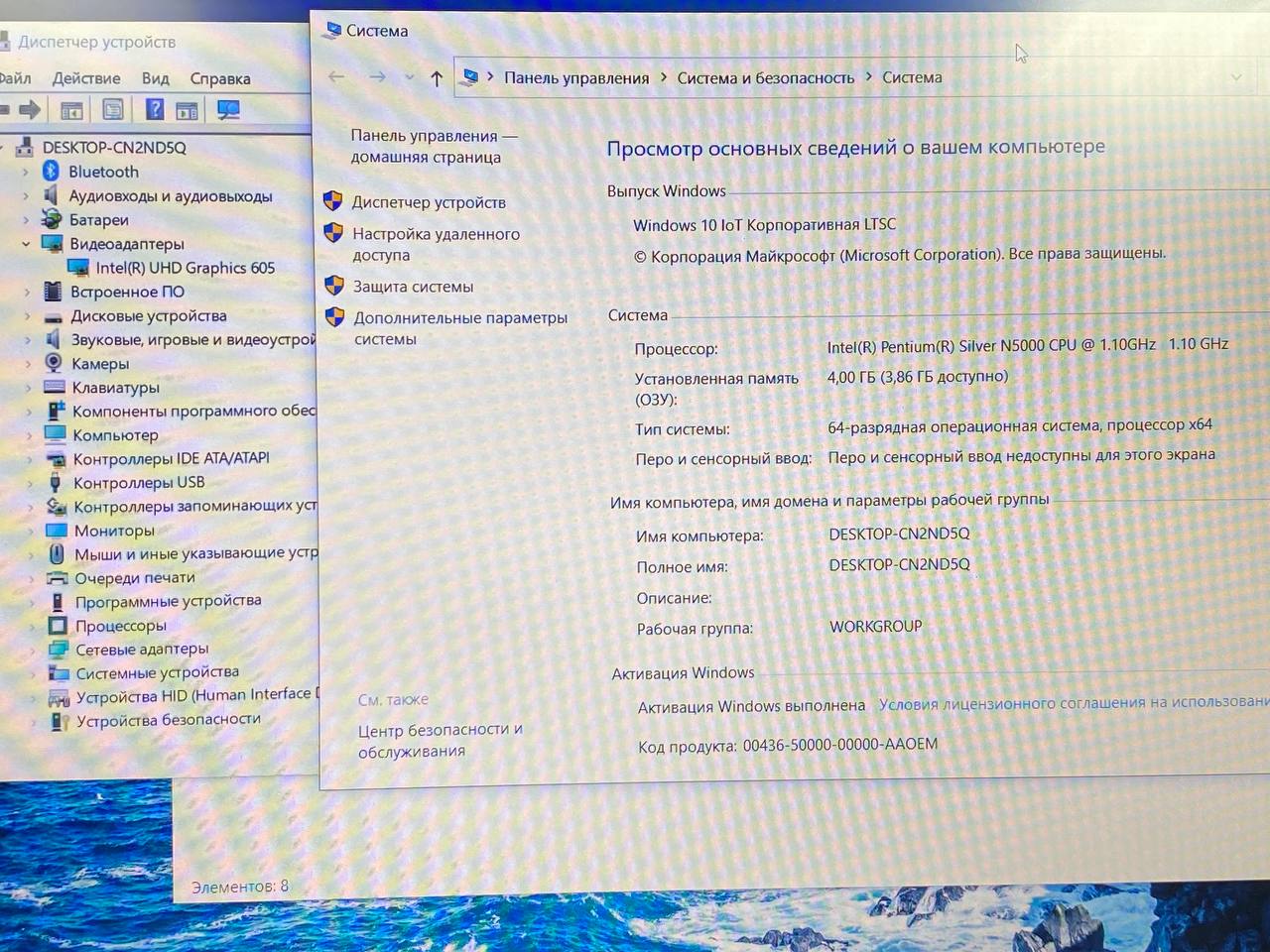This screenshot has width=1270, height=952.
Task: Click the Properties toolbar icon in Device Manager
Action: [x=113, y=110]
